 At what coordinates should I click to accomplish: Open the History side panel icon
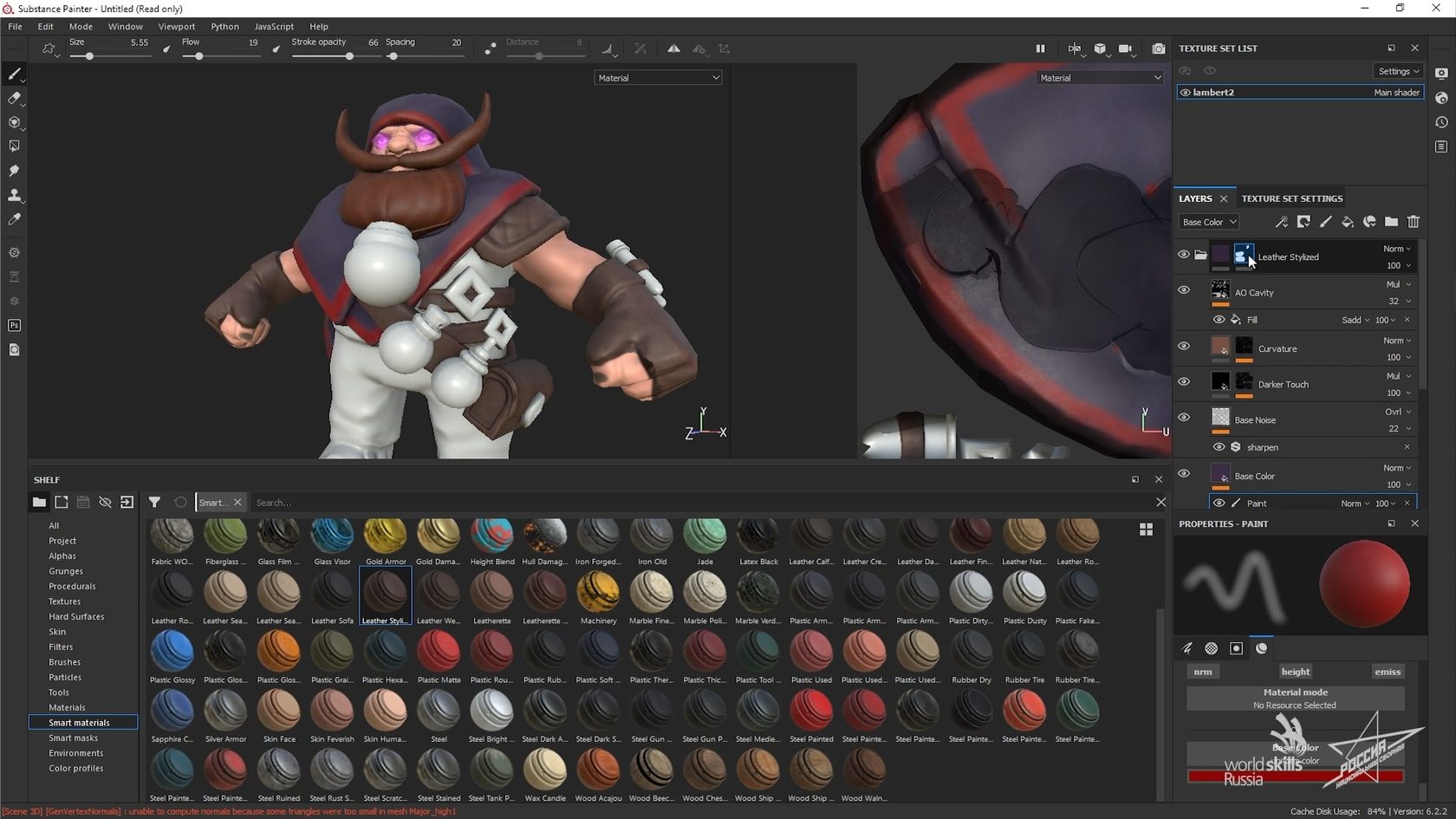click(1441, 122)
